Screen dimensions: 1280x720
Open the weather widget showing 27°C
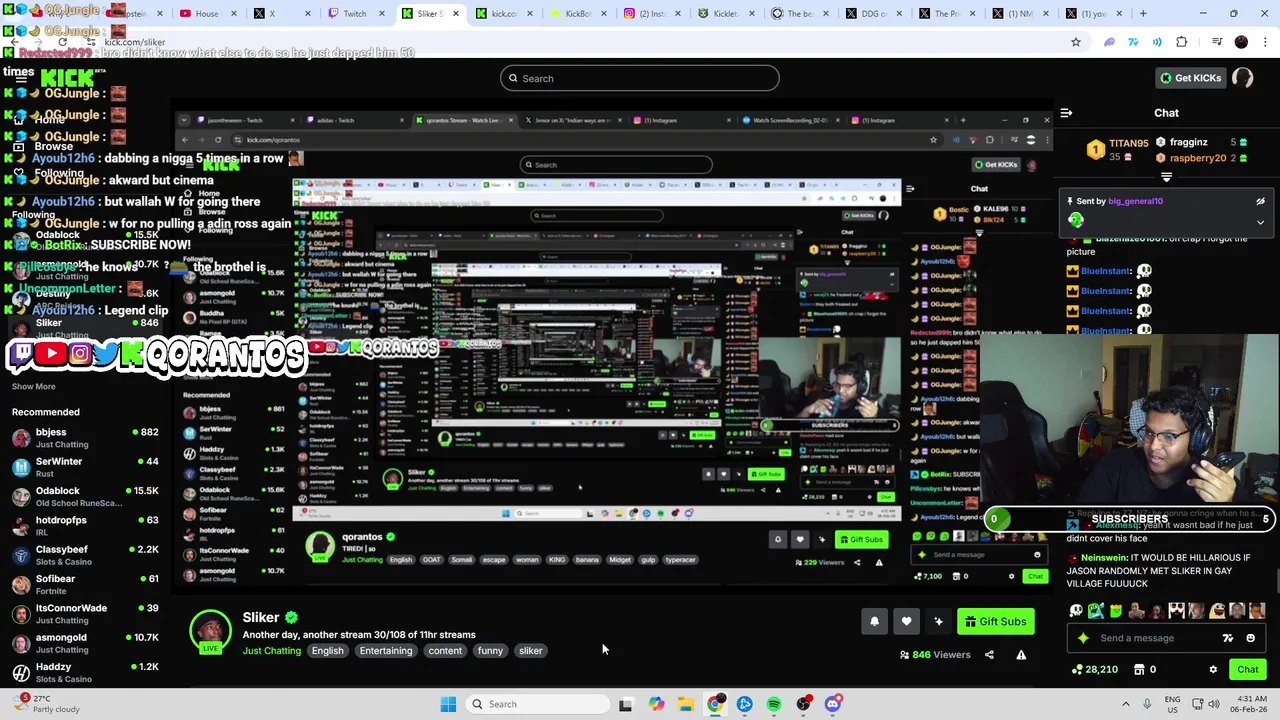point(46,704)
